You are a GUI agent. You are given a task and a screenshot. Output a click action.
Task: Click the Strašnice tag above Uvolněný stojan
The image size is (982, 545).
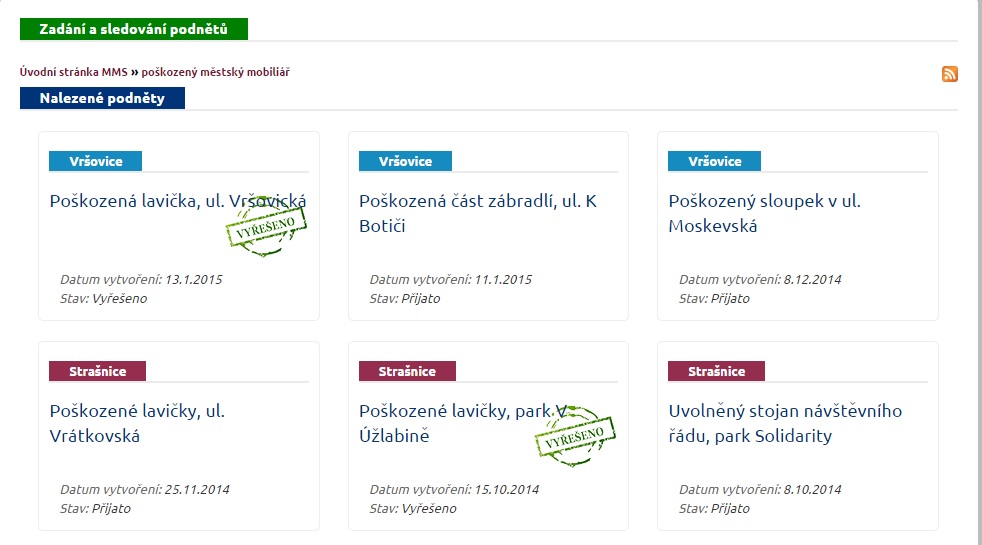click(716, 371)
